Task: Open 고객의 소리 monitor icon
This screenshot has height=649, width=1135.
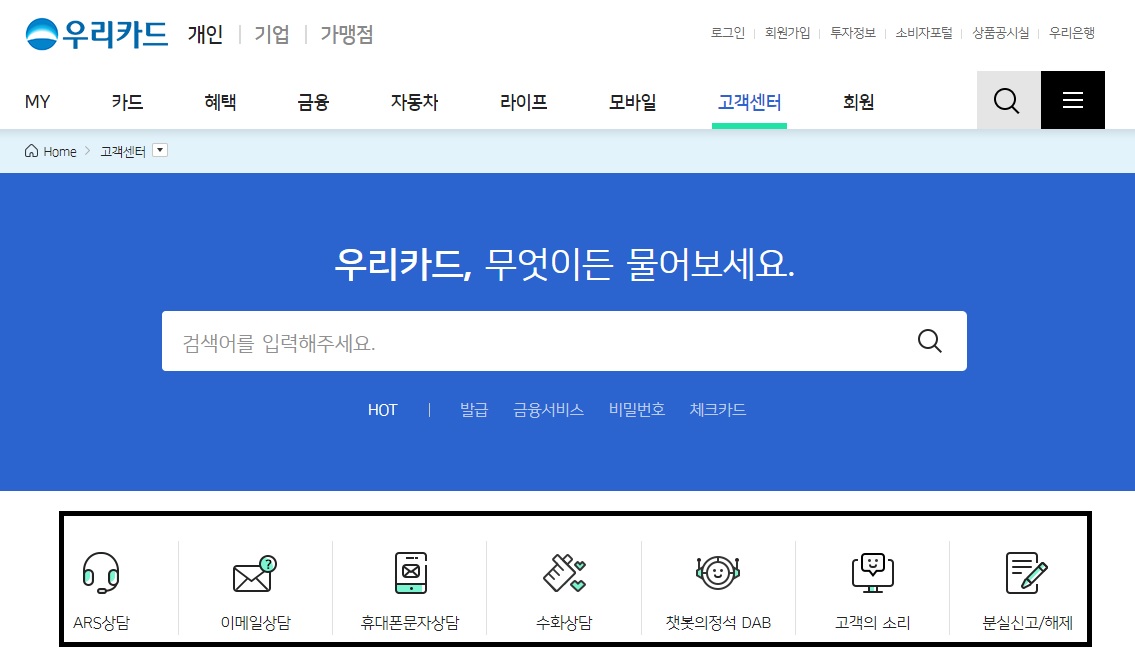Action: click(x=873, y=573)
